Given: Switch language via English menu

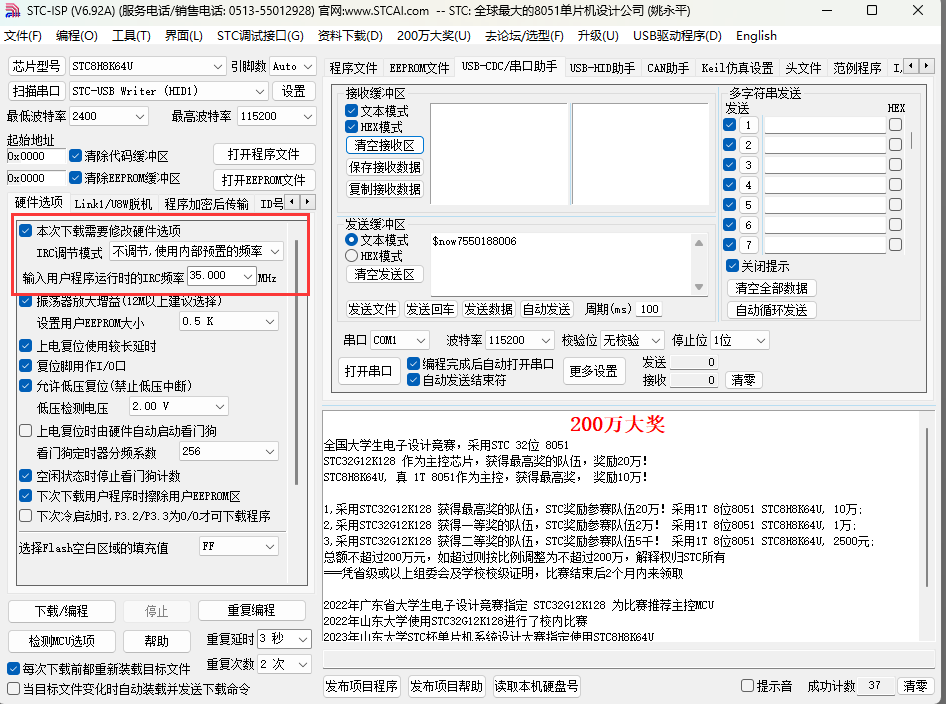Looking at the screenshot, I should pyautogui.click(x=756, y=36).
